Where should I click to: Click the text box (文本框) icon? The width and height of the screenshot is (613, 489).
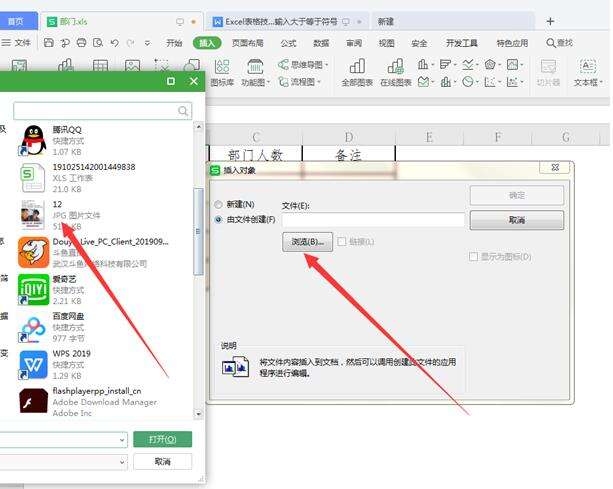(587, 66)
